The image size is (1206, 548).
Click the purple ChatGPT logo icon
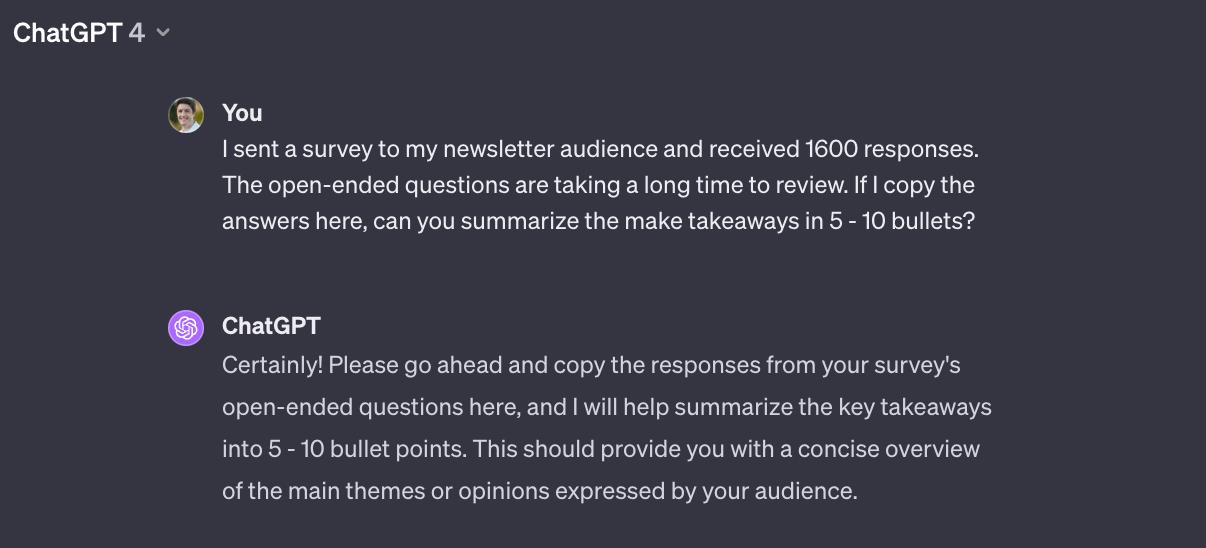pos(186,328)
